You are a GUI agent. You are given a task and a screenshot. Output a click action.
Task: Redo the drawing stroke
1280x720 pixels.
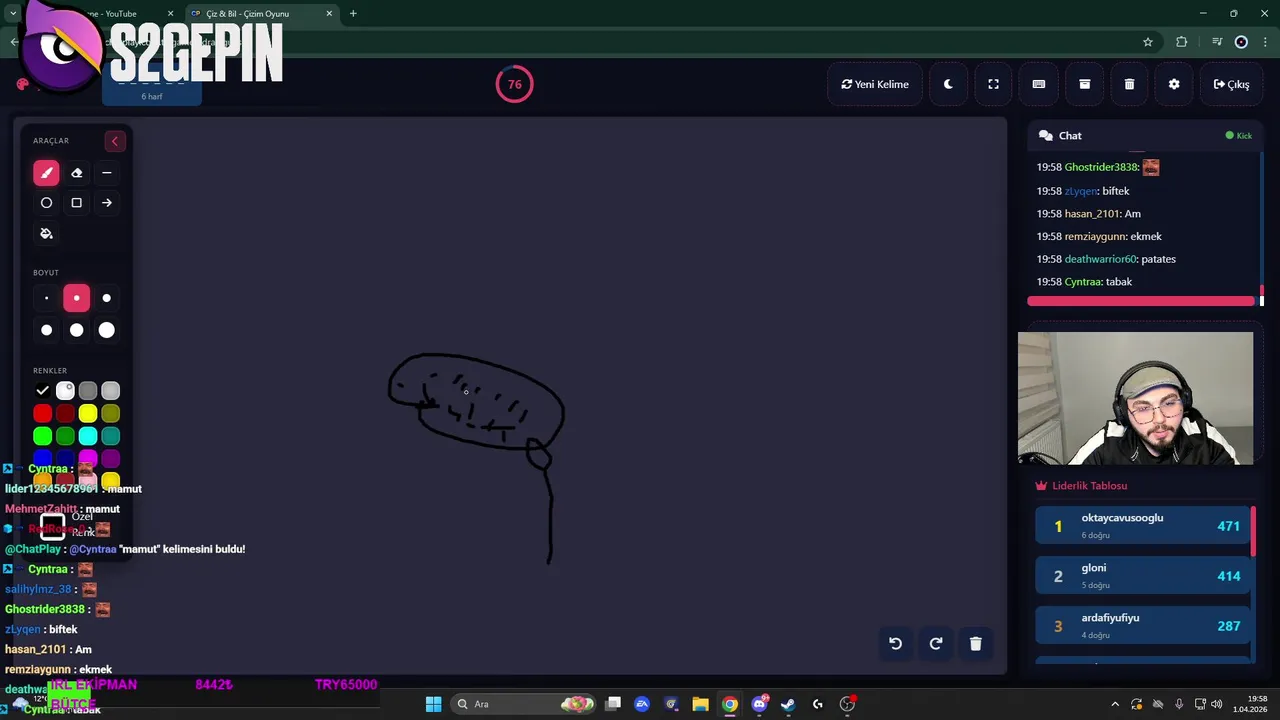click(936, 644)
